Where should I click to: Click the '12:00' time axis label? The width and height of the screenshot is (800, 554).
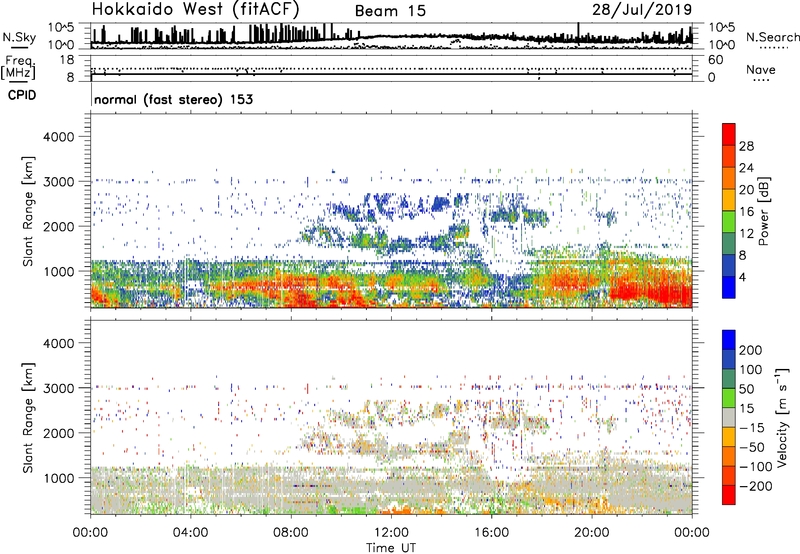[391, 533]
